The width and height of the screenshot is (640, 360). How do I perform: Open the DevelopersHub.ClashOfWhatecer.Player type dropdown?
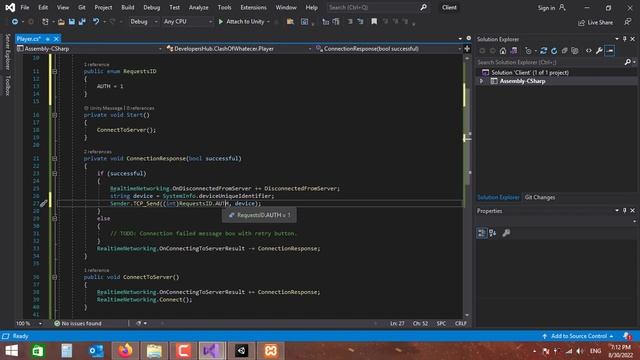click(x=239, y=49)
